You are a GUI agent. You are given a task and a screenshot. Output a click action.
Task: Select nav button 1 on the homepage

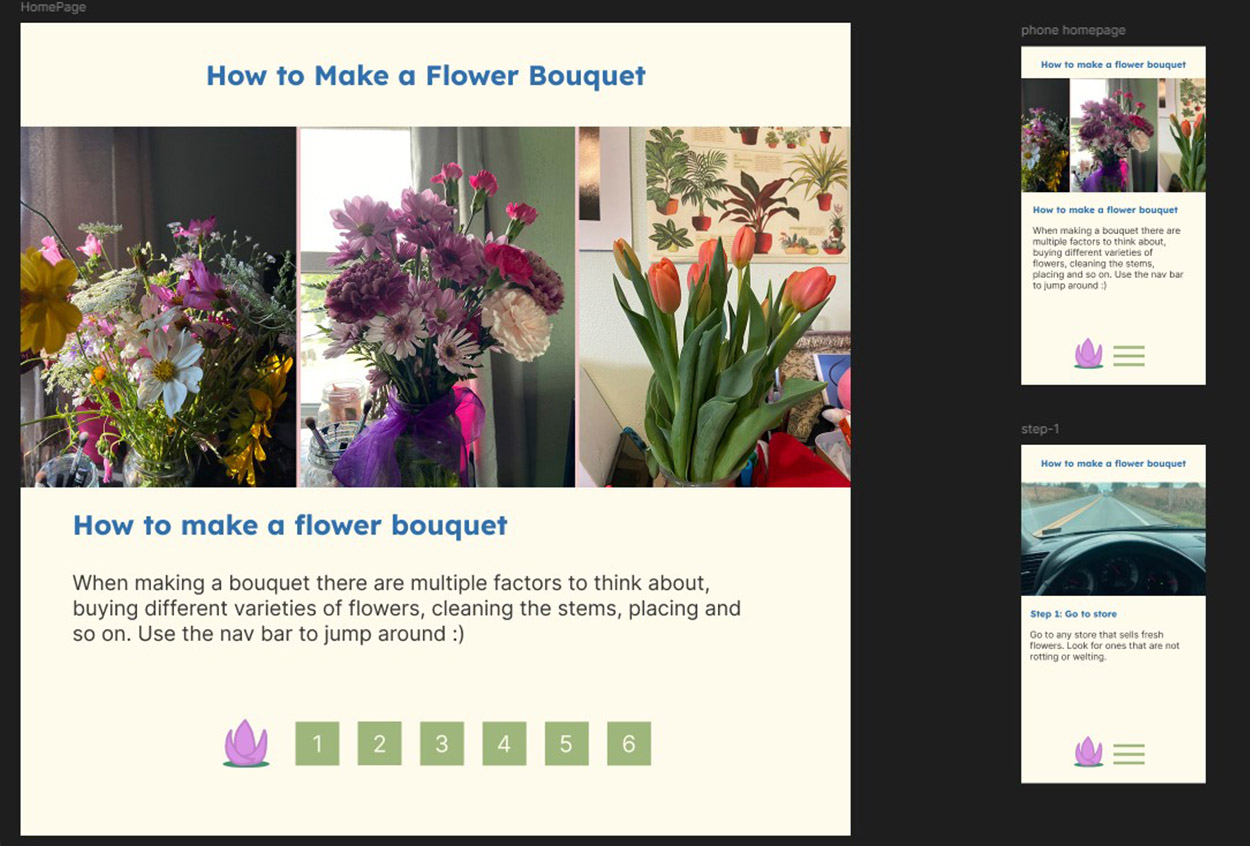(317, 743)
